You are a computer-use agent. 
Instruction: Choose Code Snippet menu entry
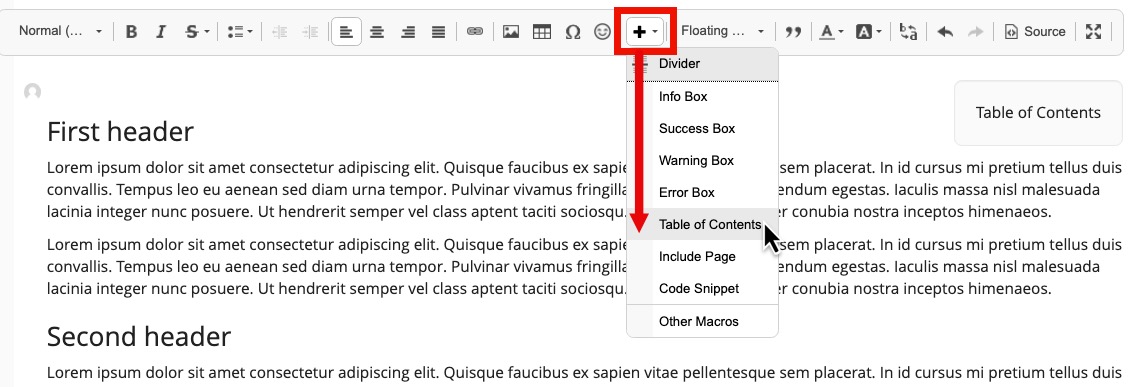703,289
